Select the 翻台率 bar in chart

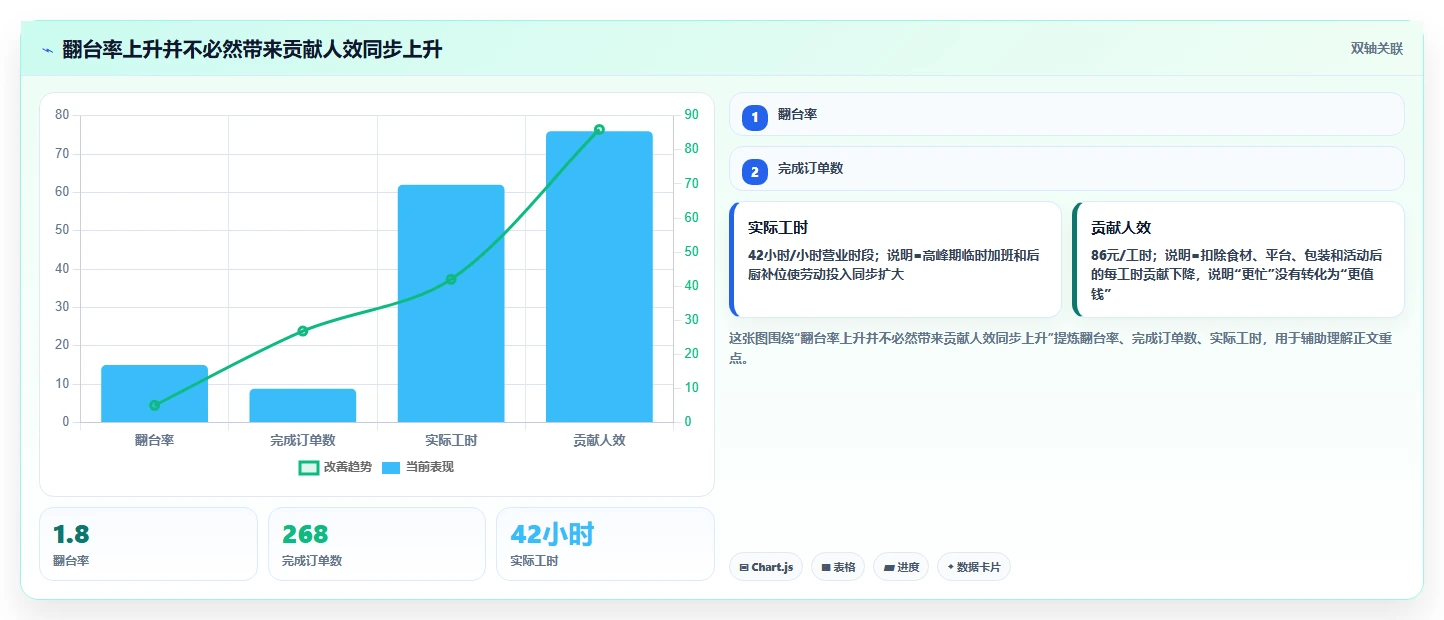click(x=154, y=394)
